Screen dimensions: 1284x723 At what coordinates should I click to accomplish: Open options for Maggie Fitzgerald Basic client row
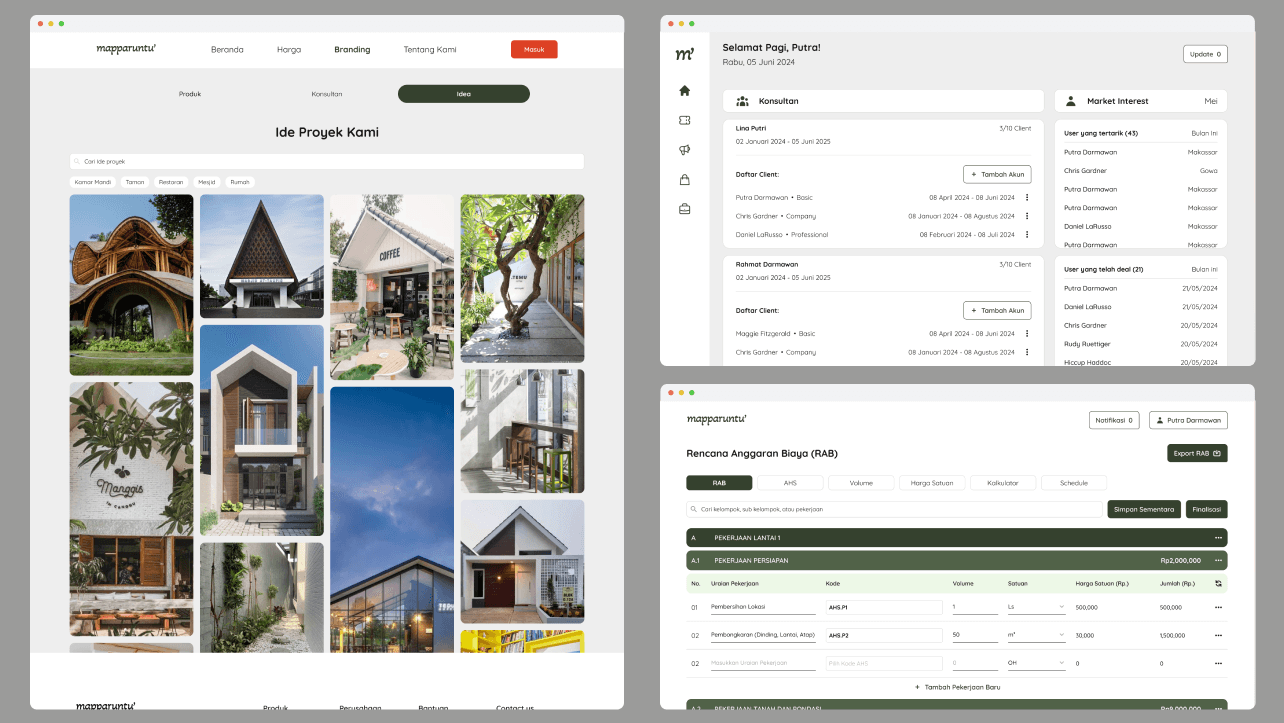click(1027, 333)
